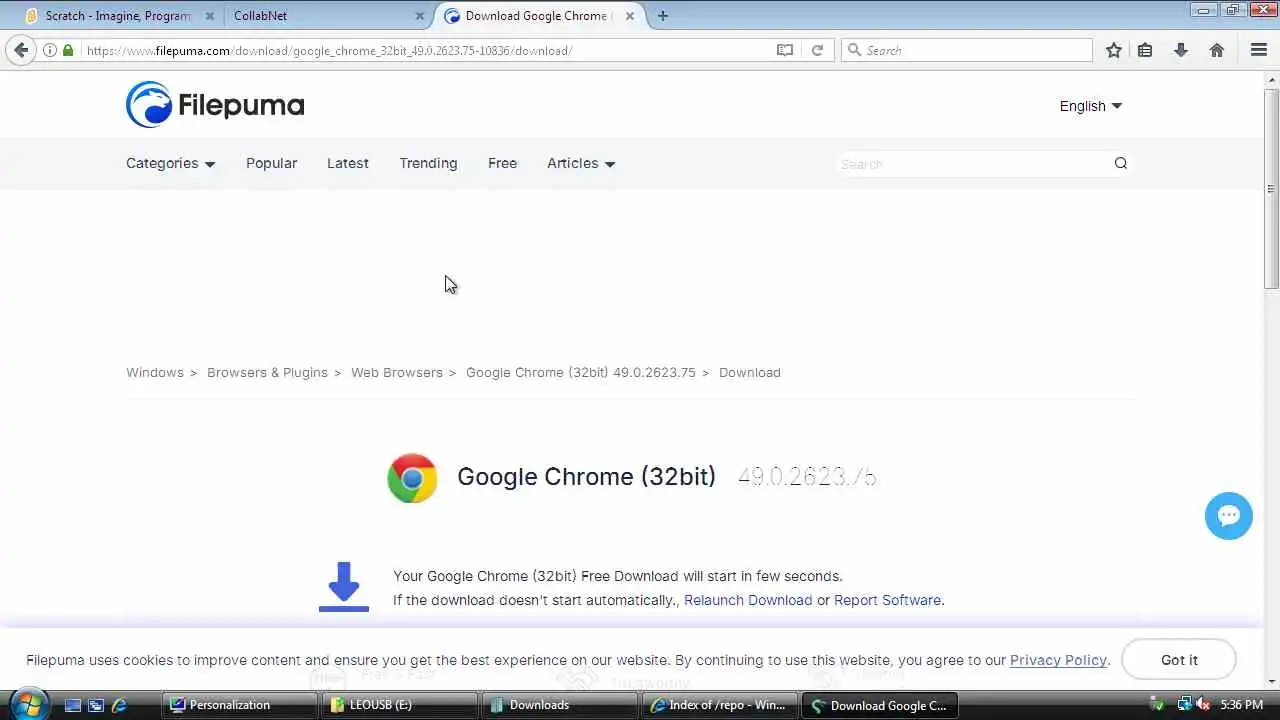Image resolution: width=1280 pixels, height=720 pixels.
Task: Click Switch between windows quick launch icon
Action: (96, 705)
